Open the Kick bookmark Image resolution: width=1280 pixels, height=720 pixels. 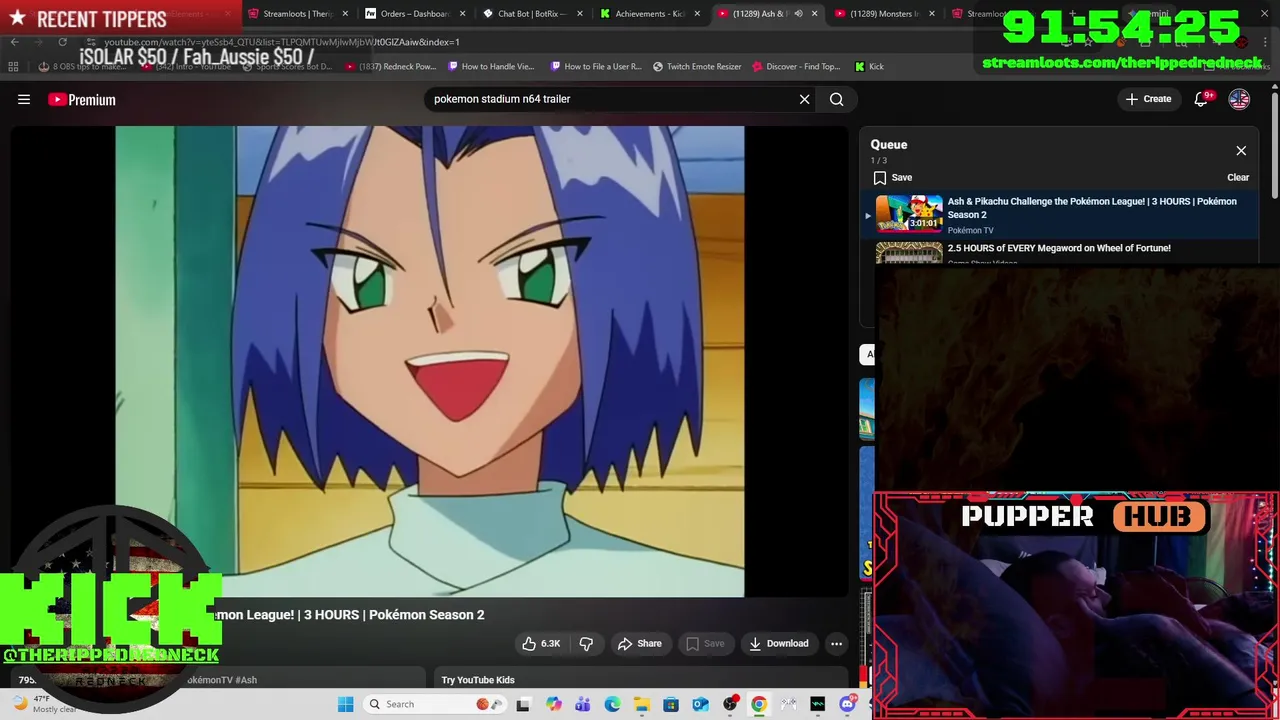(869, 67)
